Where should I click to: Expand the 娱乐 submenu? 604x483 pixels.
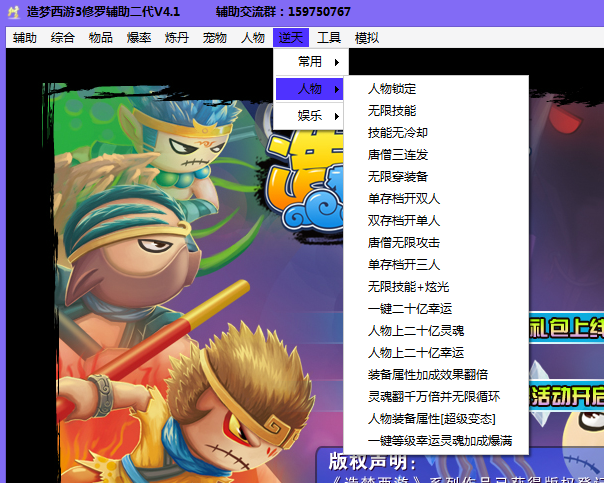click(310, 116)
